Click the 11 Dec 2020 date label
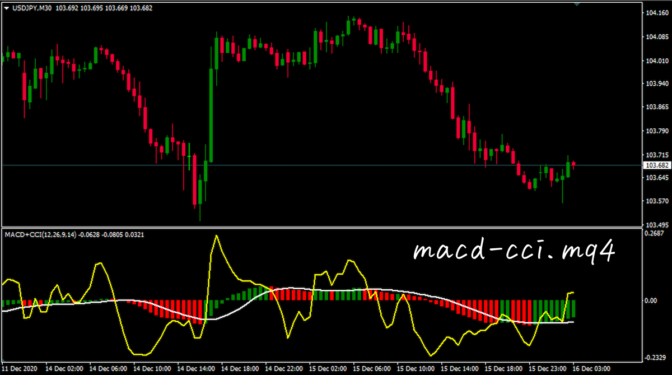 pyautogui.click(x=19, y=369)
